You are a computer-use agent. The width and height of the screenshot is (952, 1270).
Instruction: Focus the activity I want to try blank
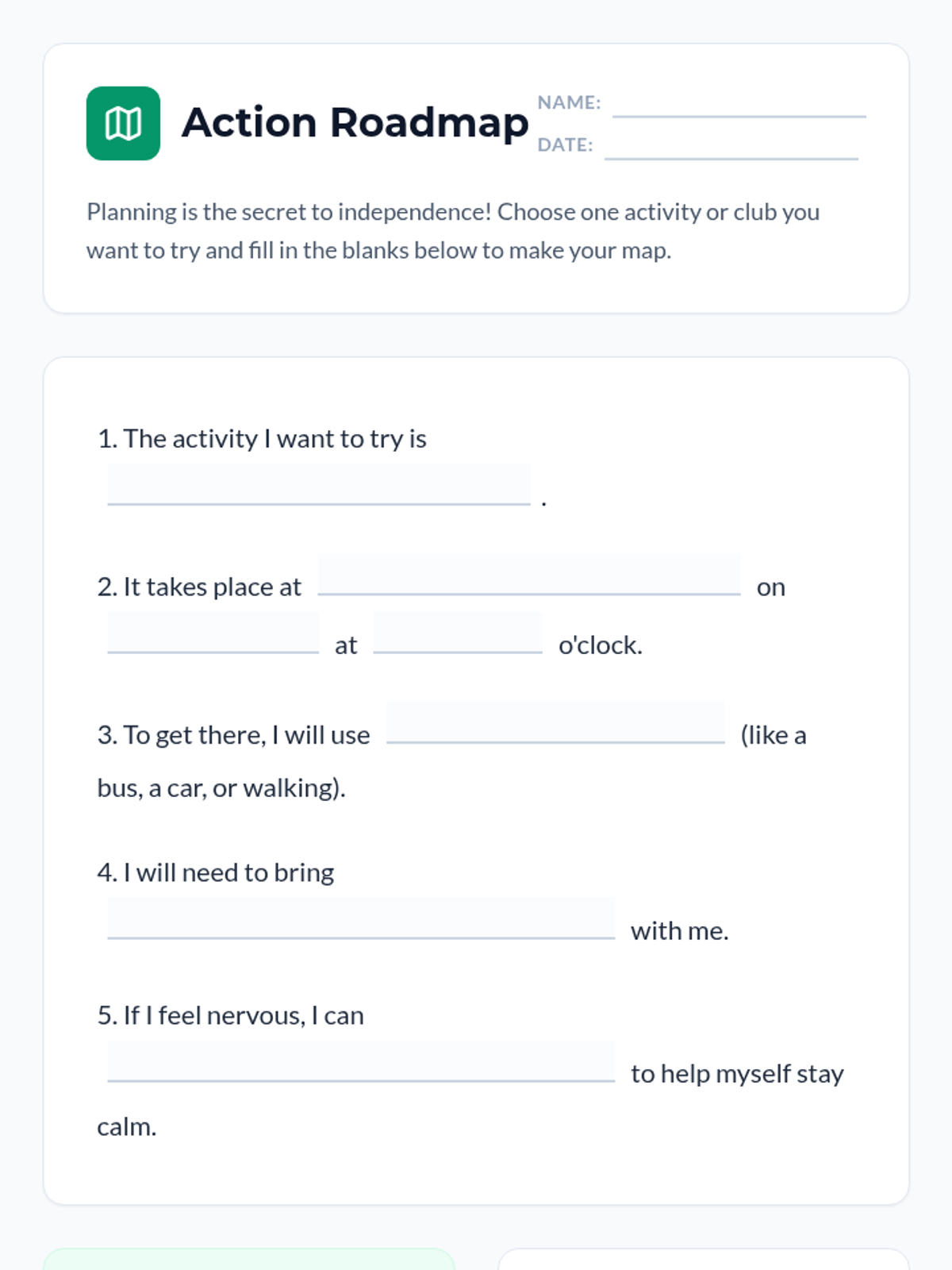[318, 485]
